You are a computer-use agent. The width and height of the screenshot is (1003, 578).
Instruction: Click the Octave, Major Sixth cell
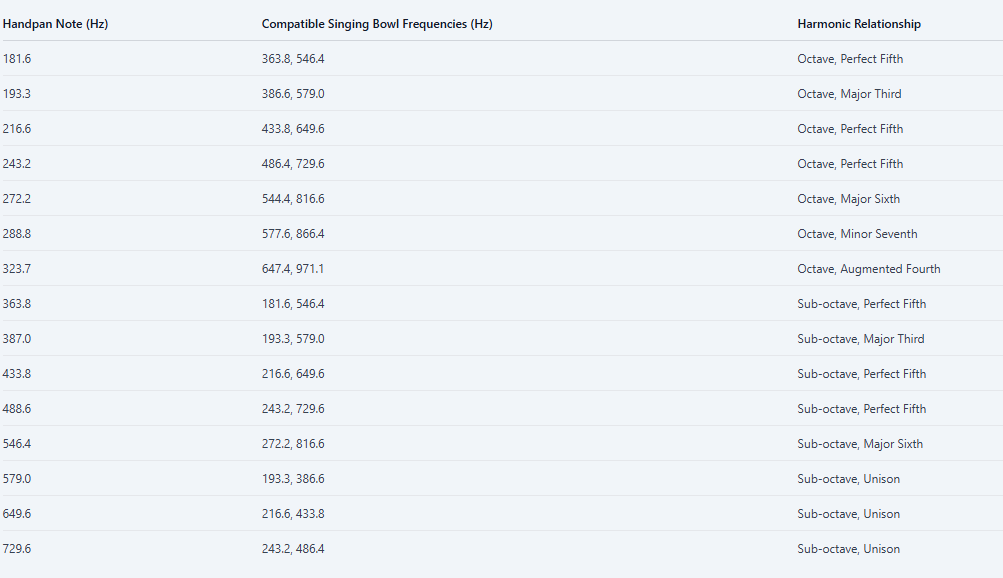point(848,199)
